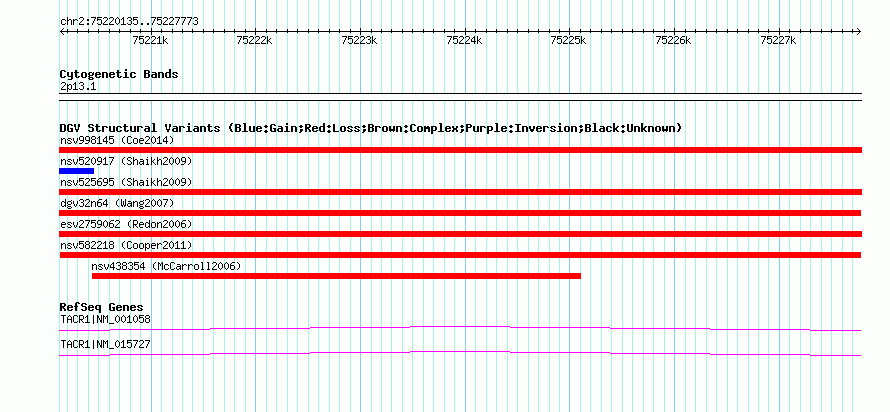Select the blue gain bar for nsv520917
Viewport: 890px width, 412px height.
point(77,171)
